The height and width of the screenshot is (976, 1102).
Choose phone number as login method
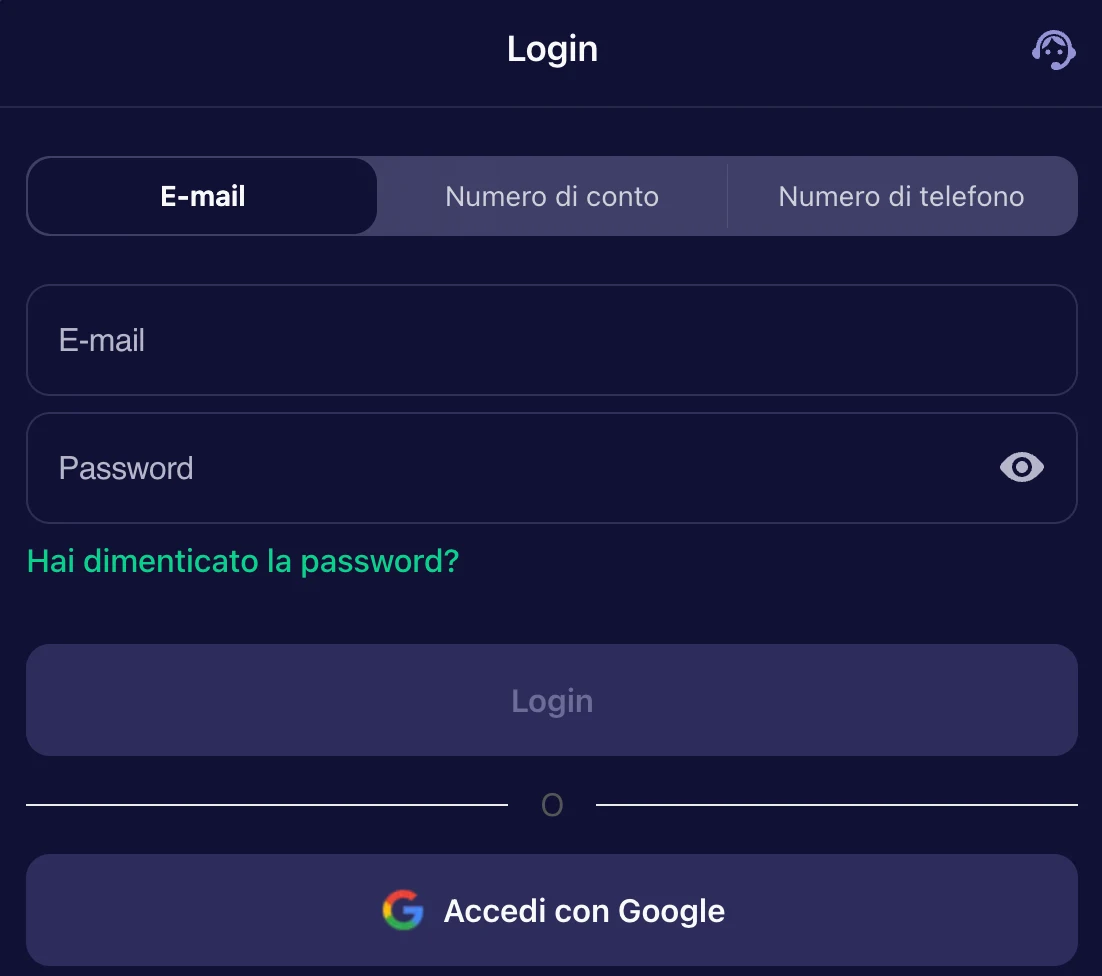pyautogui.click(x=901, y=196)
